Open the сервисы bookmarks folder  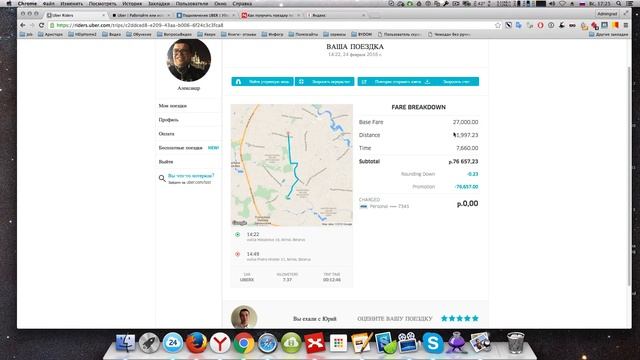coord(335,34)
